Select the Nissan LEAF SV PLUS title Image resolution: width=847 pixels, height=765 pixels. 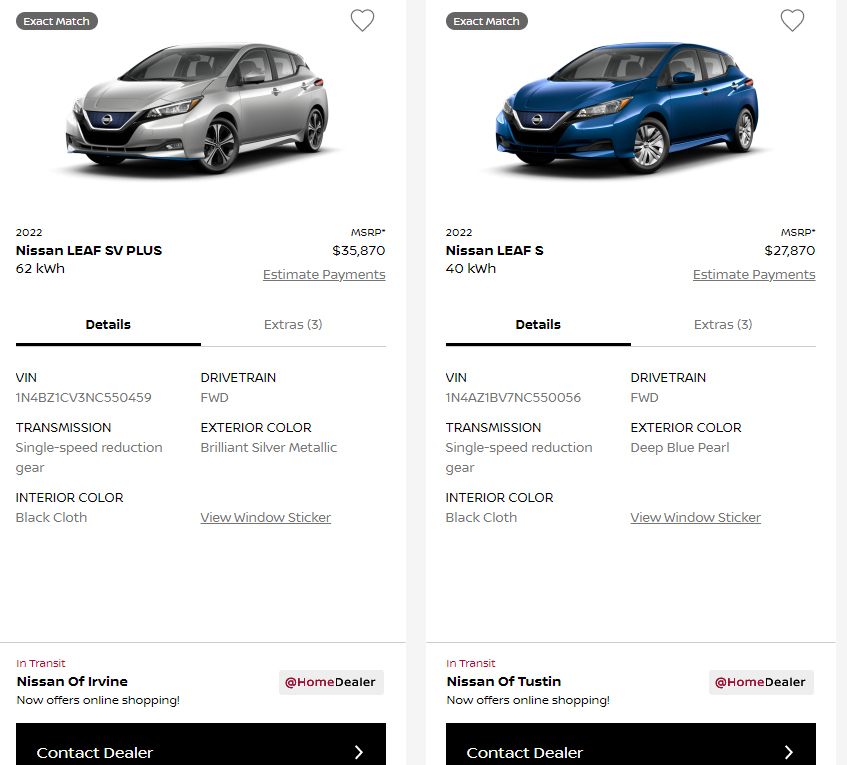89,251
